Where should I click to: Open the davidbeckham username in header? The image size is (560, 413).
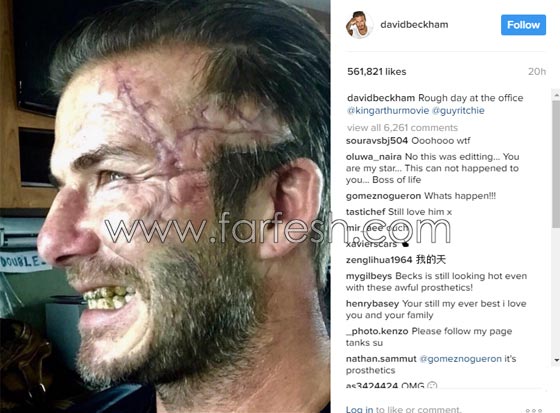(414, 25)
